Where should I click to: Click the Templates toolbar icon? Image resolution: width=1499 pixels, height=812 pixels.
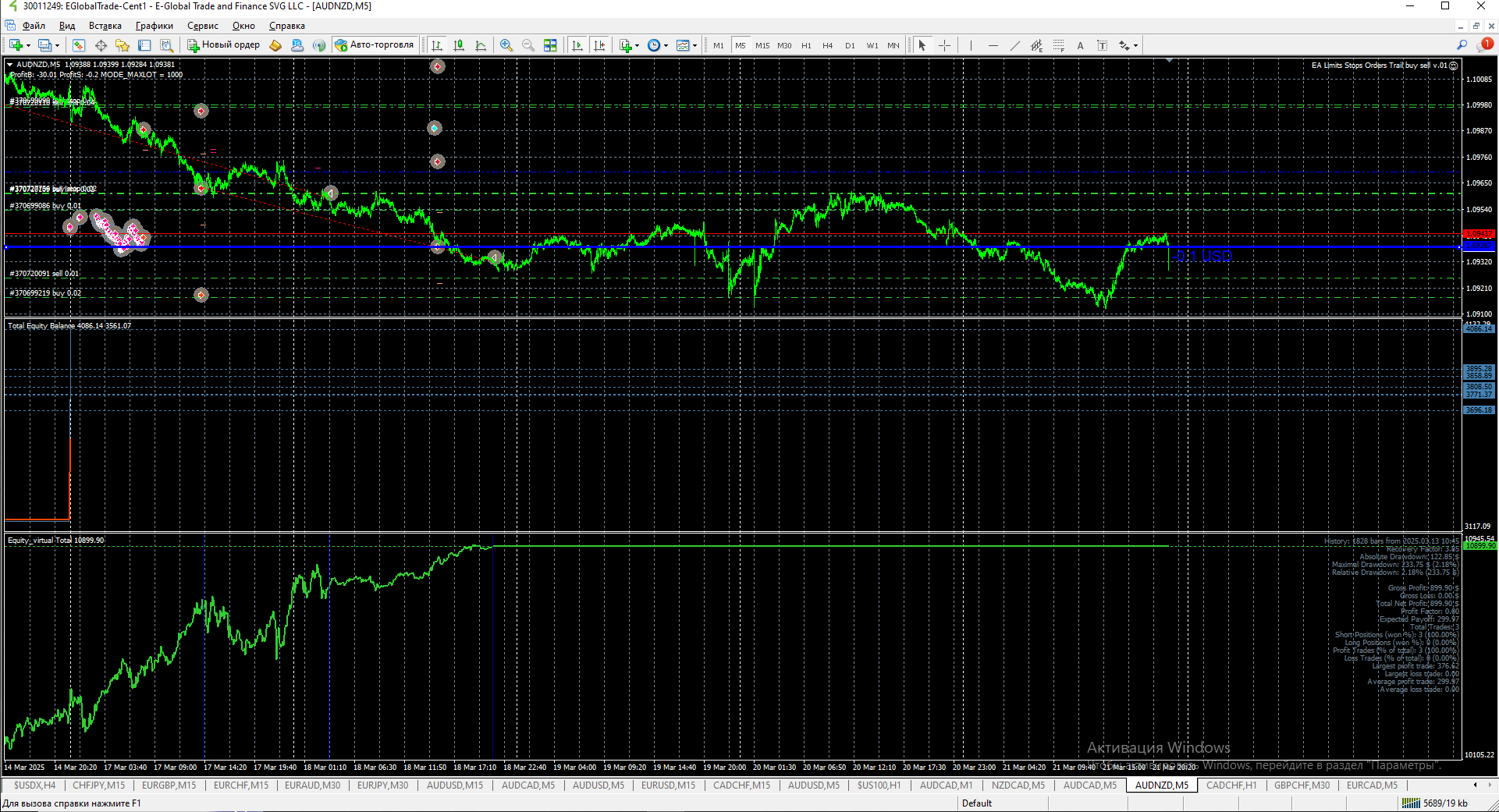click(683, 45)
